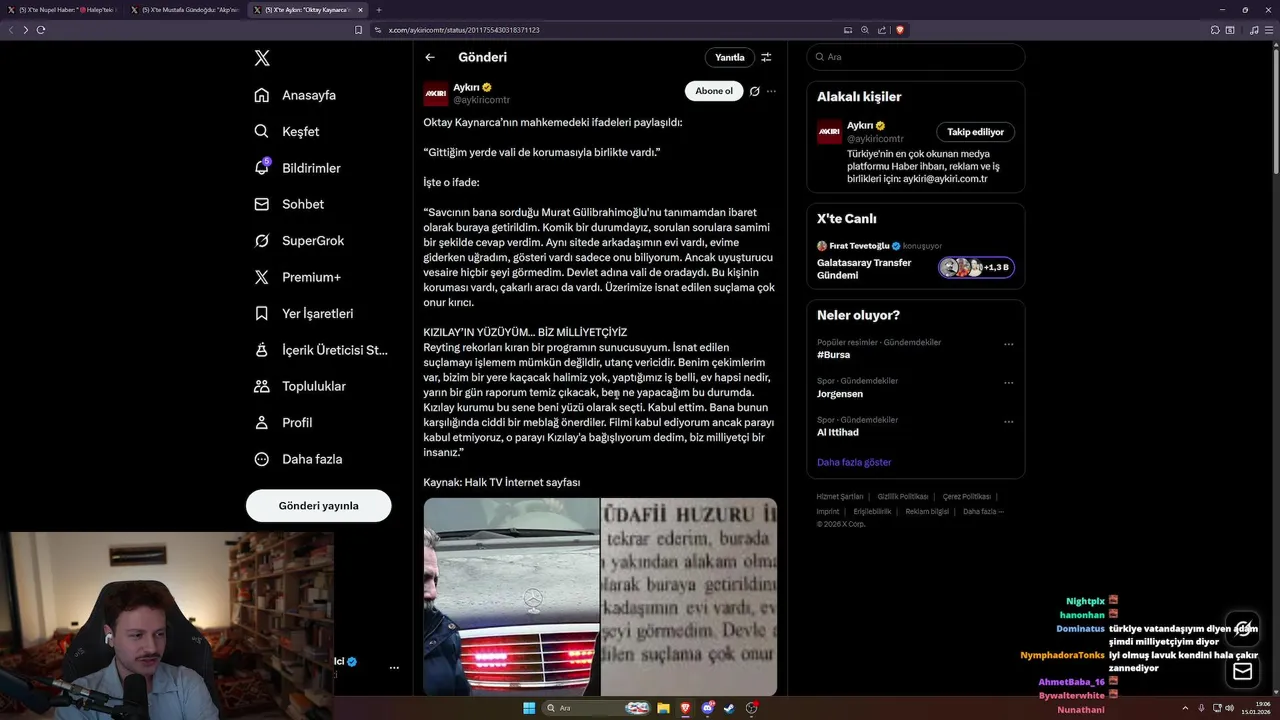Open Profil from the sidebar
This screenshot has width=1280, height=720.
click(x=283, y=423)
